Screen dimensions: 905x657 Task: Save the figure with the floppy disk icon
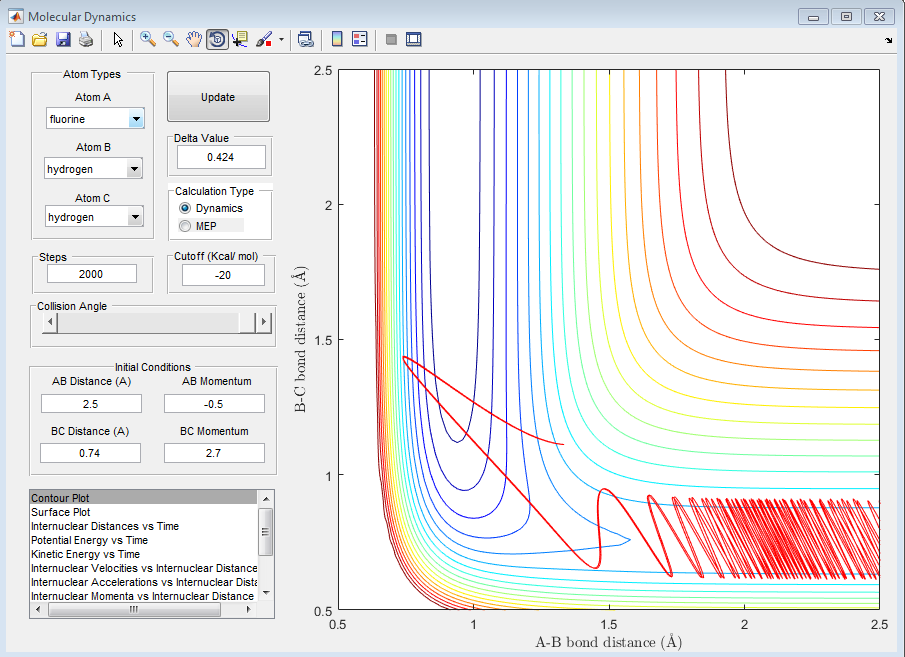point(63,39)
